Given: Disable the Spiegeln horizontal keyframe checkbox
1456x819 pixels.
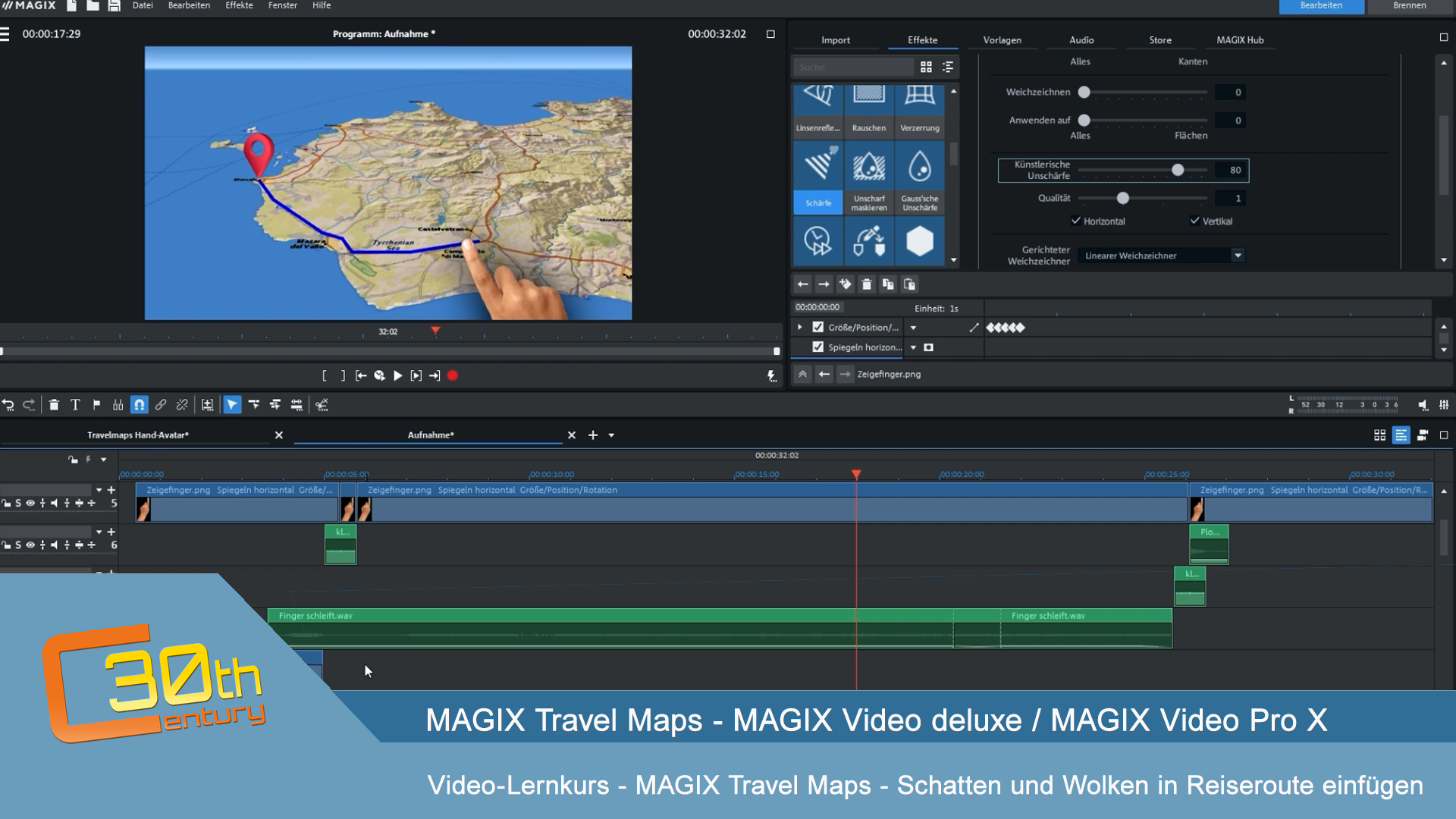Looking at the screenshot, I should click(817, 347).
